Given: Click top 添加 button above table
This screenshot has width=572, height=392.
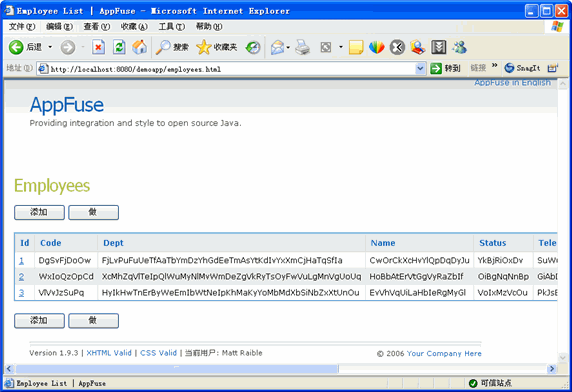Looking at the screenshot, I should (39, 212).
